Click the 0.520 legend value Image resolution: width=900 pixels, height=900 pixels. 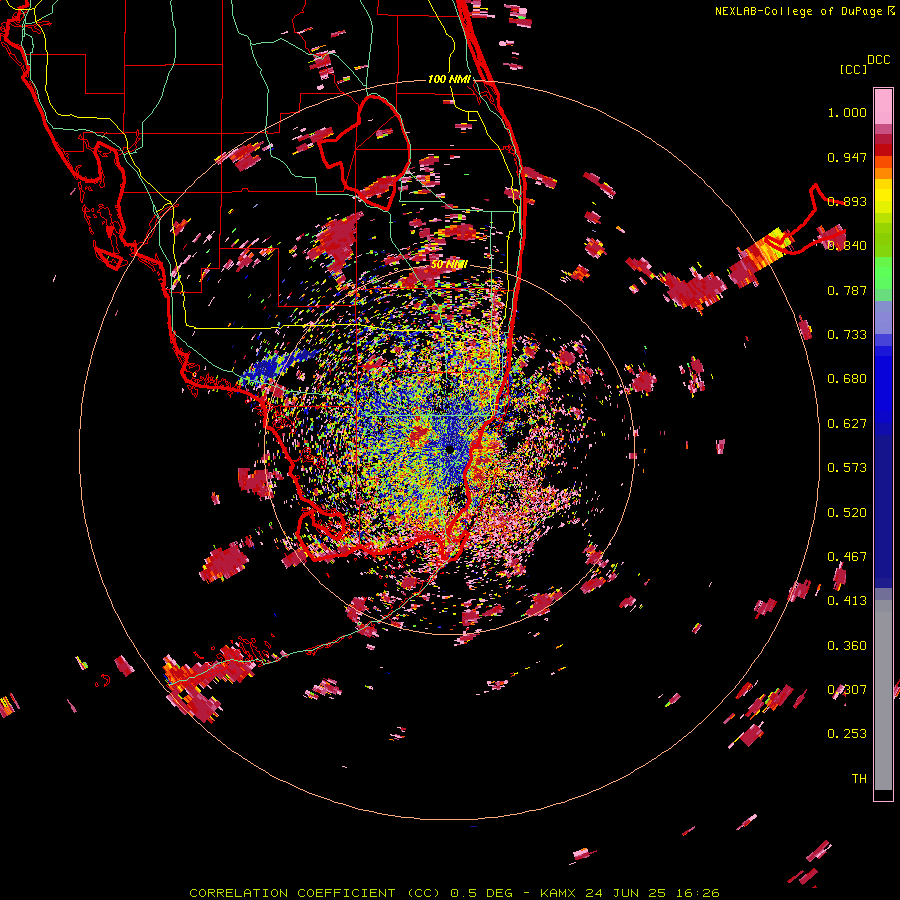click(847, 513)
